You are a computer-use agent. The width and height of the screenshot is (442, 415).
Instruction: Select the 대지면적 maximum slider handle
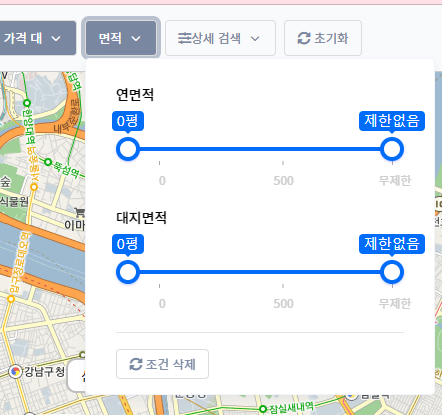[392, 272]
